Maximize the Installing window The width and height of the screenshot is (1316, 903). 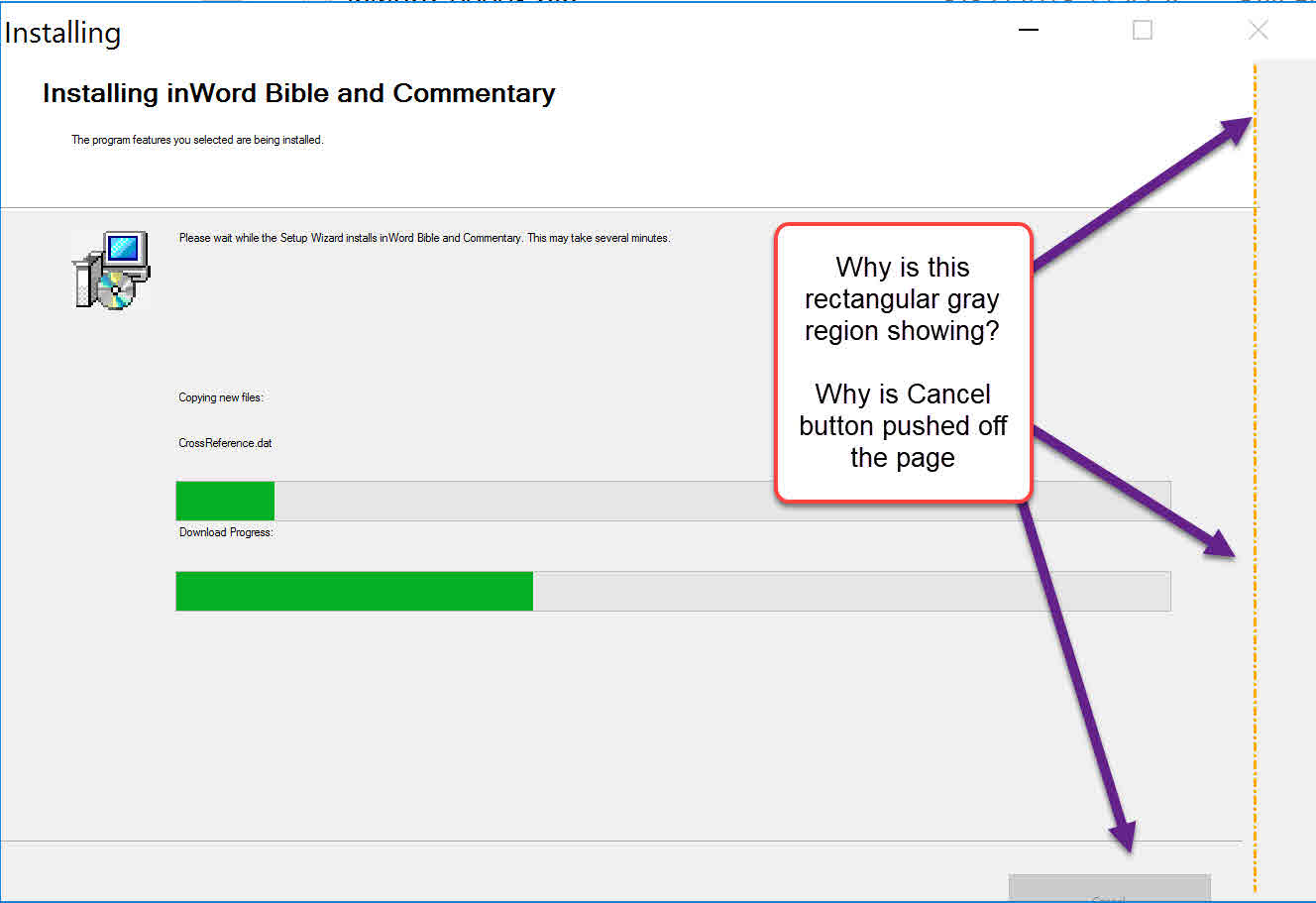[x=1143, y=30]
